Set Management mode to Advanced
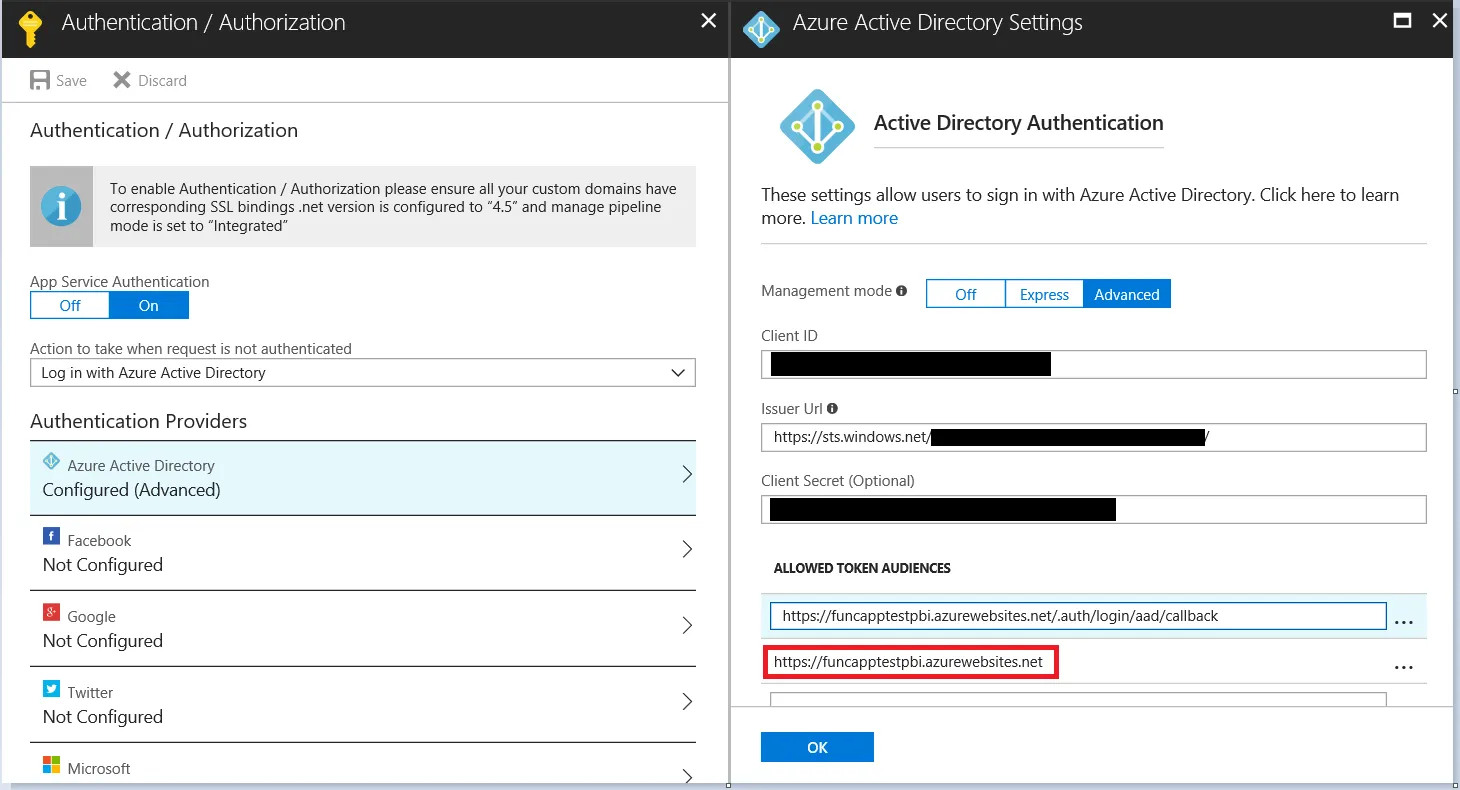The width and height of the screenshot is (1460, 790). point(1127,294)
